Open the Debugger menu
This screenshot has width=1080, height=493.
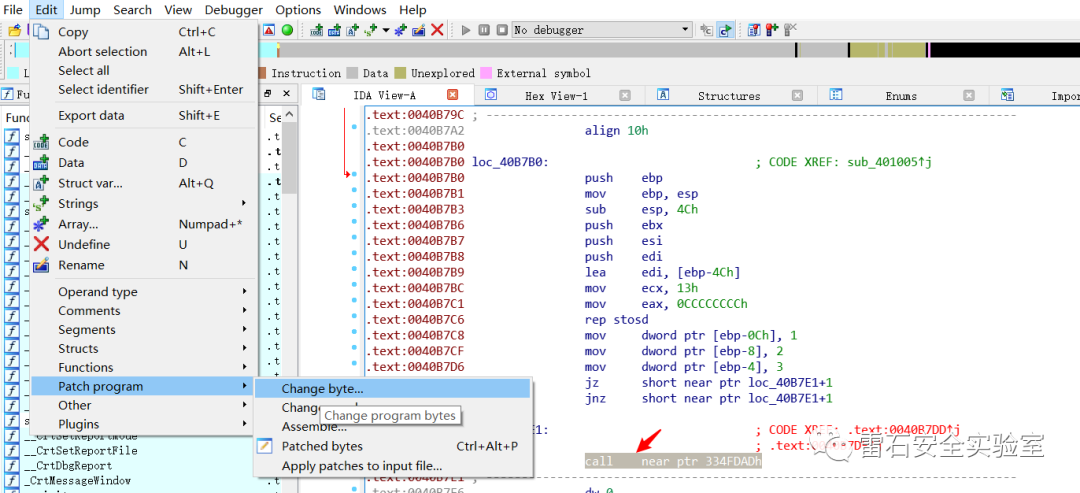[x=234, y=10]
